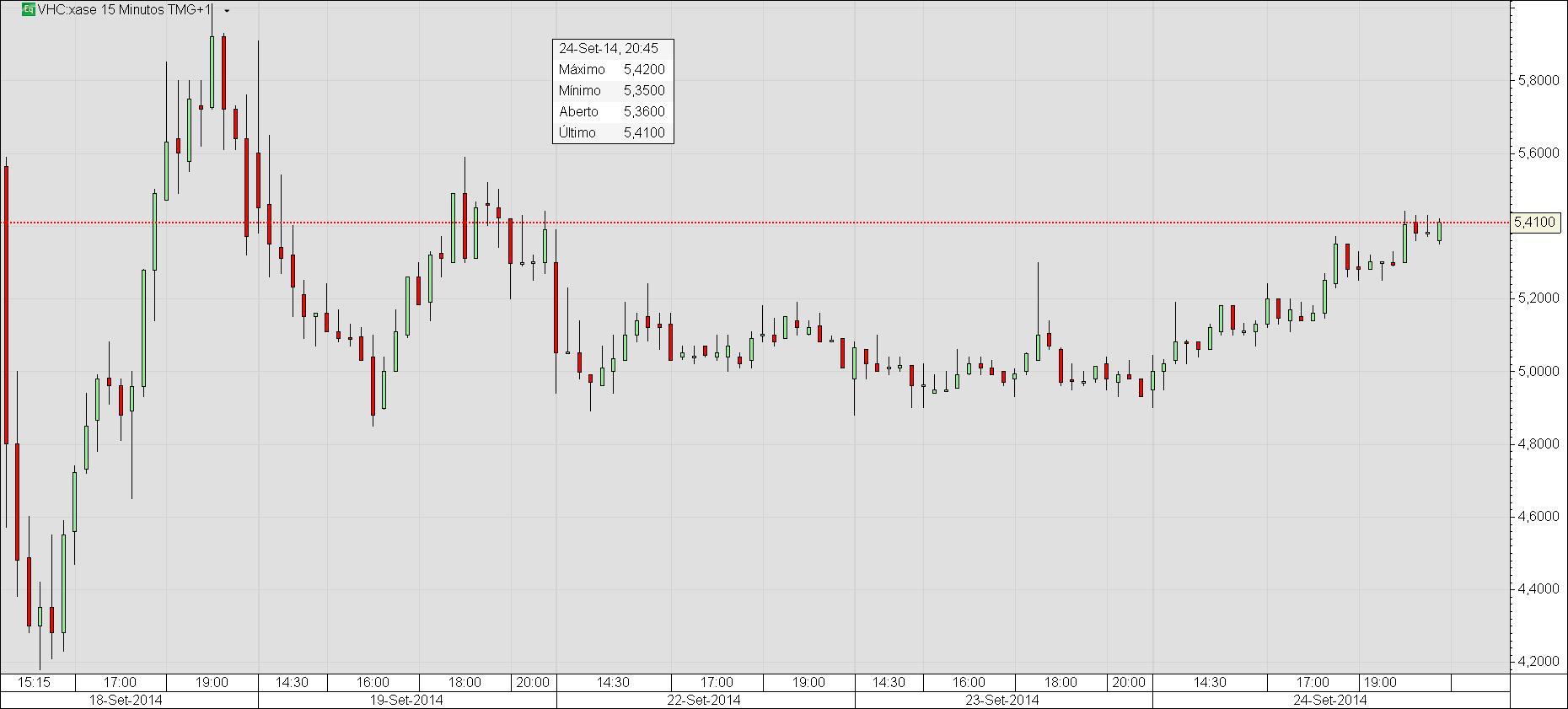The height and width of the screenshot is (709, 1568).
Task: Select the 5,4100 last-price tag on the price axis
Action: click(x=1534, y=223)
